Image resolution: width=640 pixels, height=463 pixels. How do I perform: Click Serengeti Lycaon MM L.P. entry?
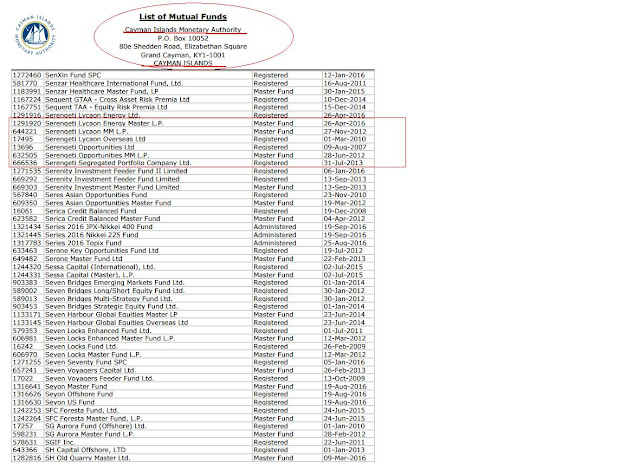(x=86, y=131)
